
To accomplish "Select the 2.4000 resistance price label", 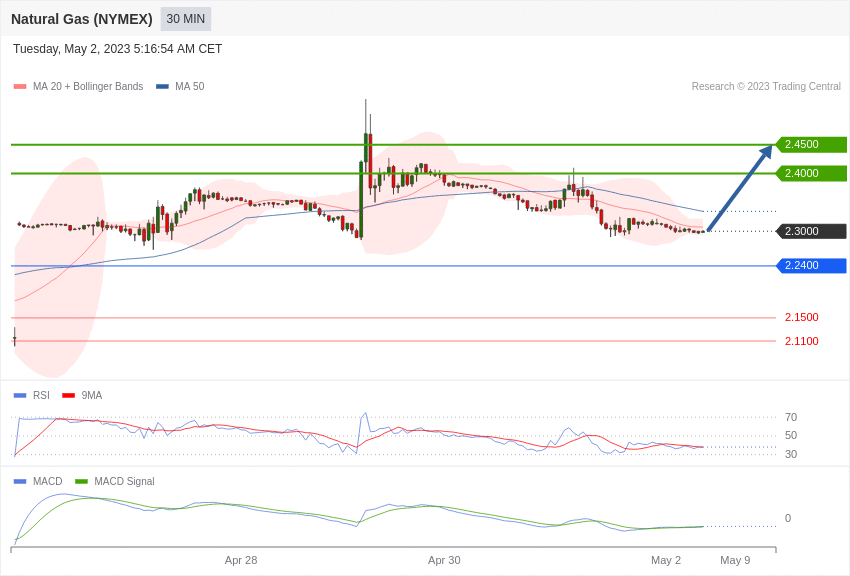I will (x=812, y=173).
